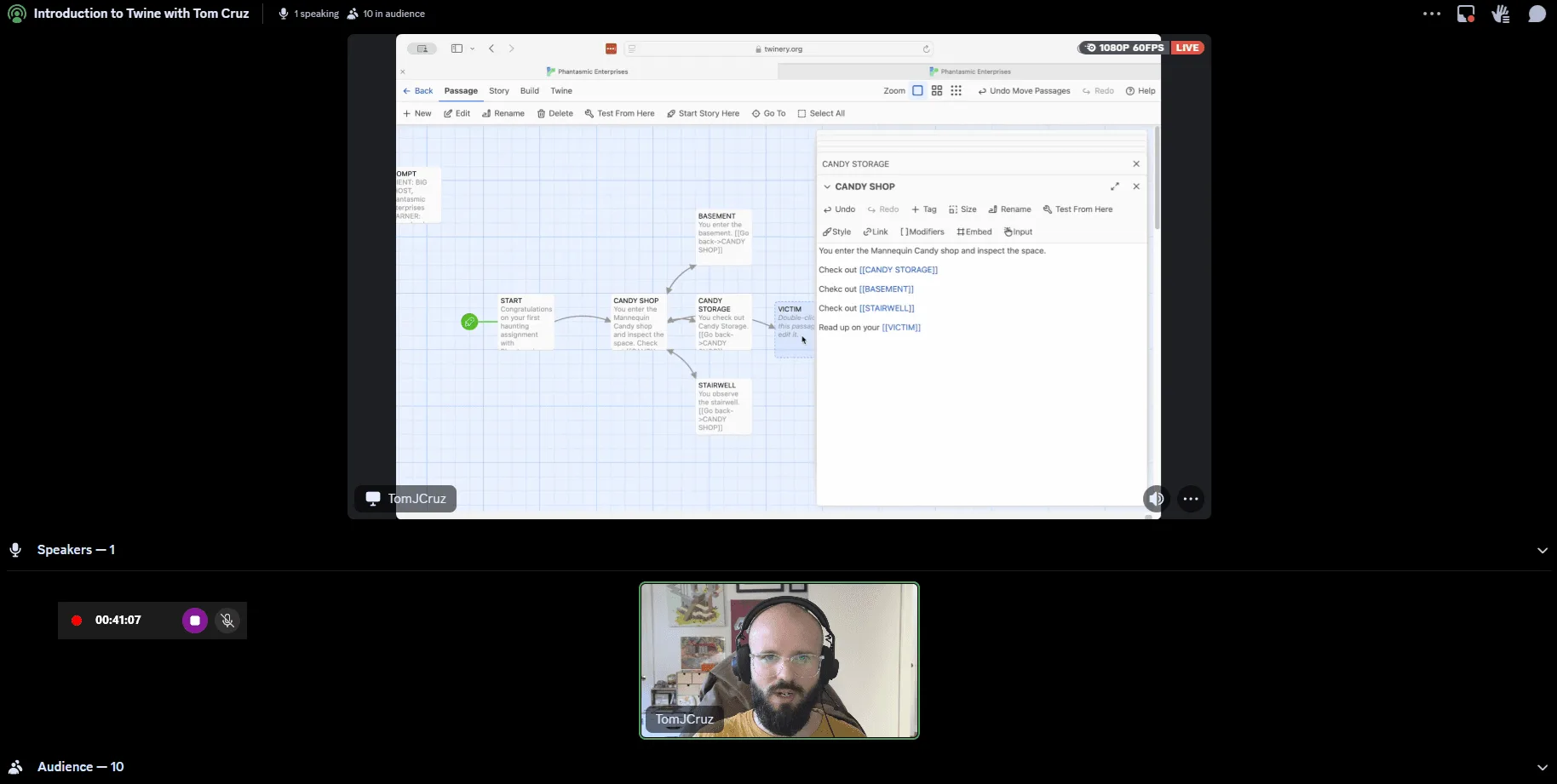This screenshot has height=784, width=1557.
Task: Mute the stream volume speaker icon
Action: [x=1155, y=499]
